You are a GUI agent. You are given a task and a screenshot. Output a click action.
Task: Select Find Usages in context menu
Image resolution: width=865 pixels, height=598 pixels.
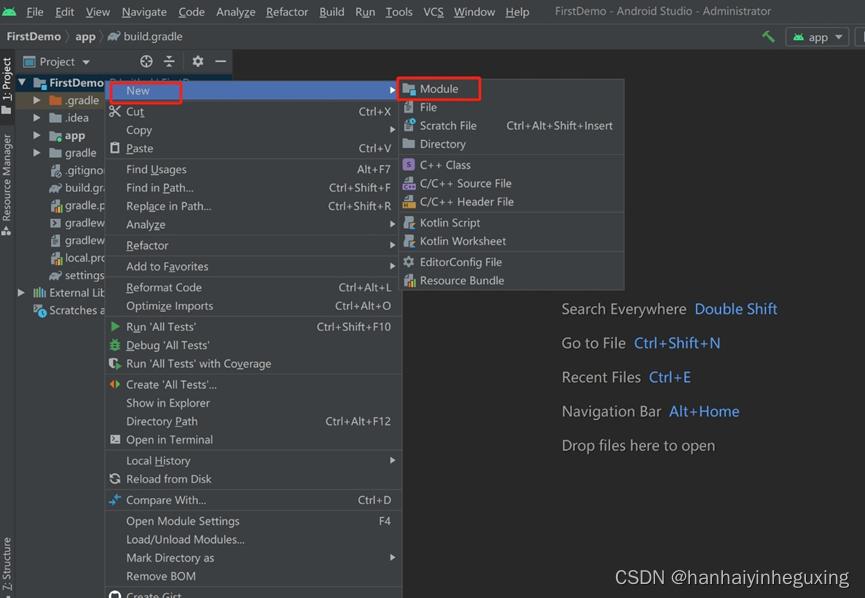point(253,169)
